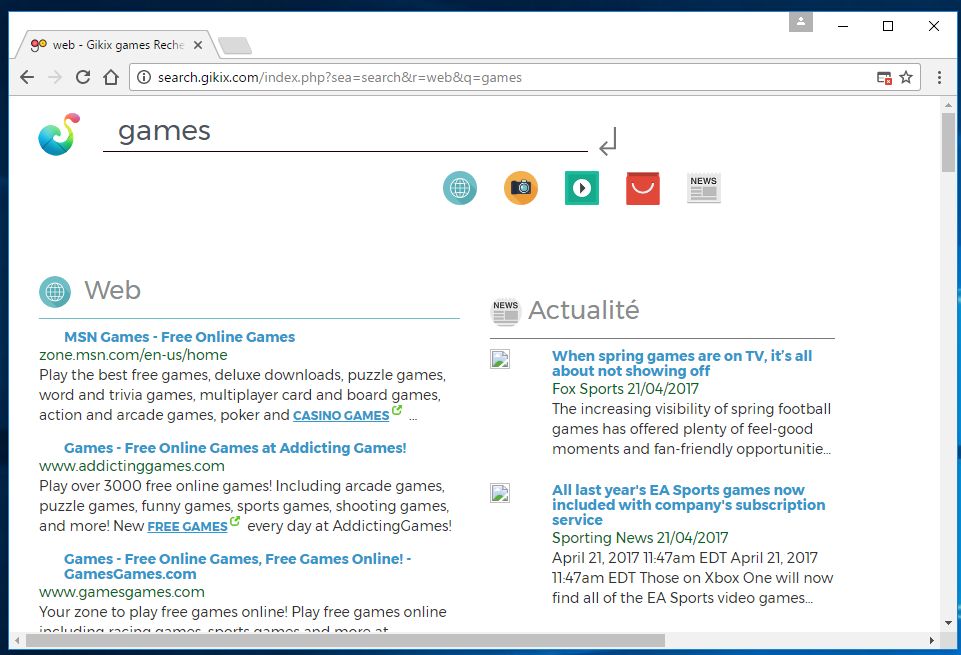Maximize the browser window
This screenshot has height=655, width=961.
click(887, 26)
